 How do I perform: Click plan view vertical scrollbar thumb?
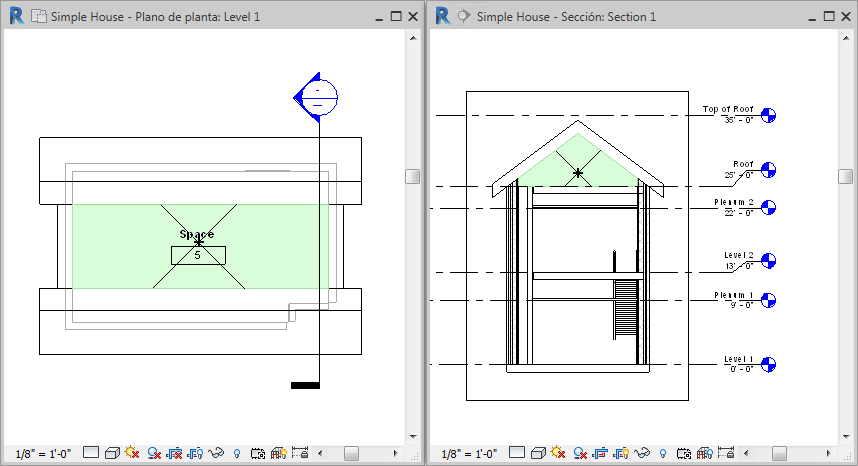(413, 176)
